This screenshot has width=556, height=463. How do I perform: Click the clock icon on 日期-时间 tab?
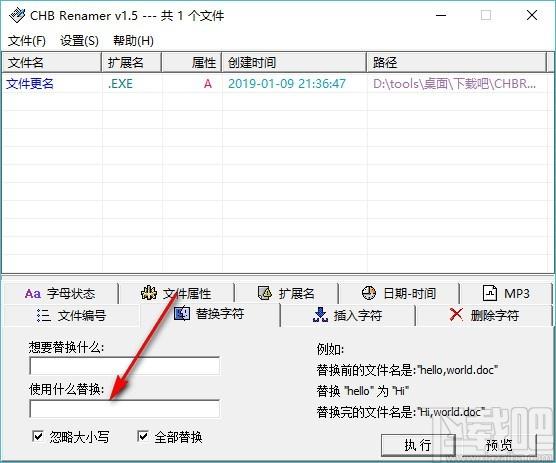pos(369,293)
